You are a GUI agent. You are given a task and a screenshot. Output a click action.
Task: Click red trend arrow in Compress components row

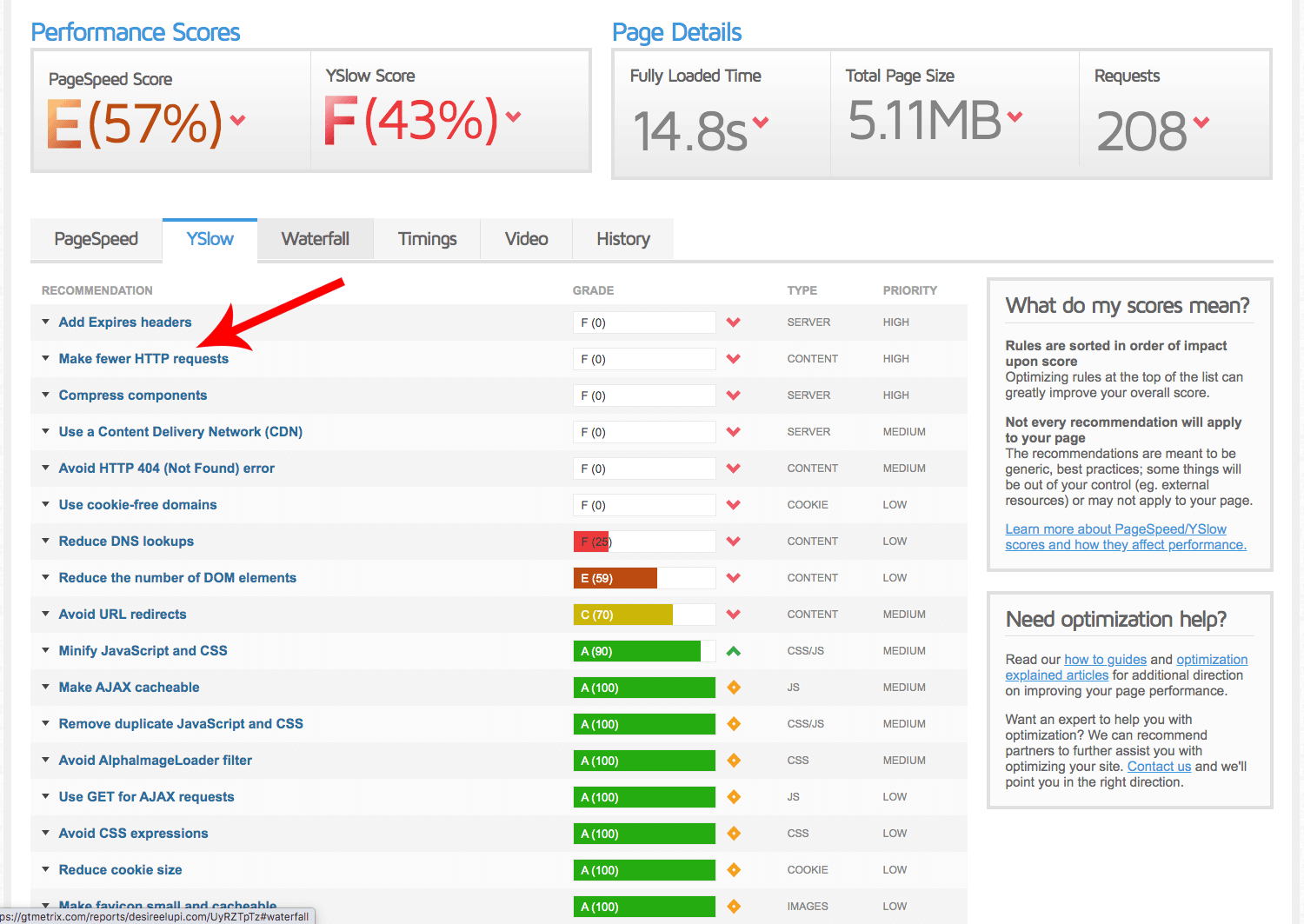(734, 396)
